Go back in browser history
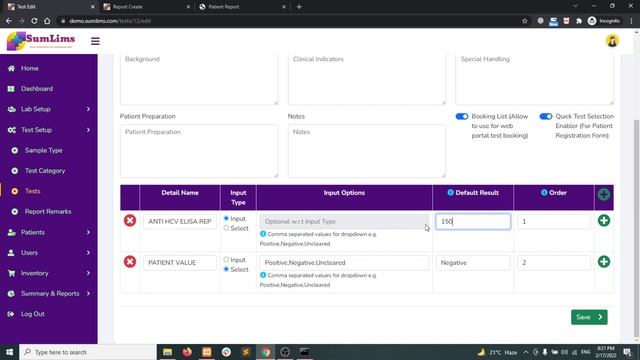 click(9, 21)
